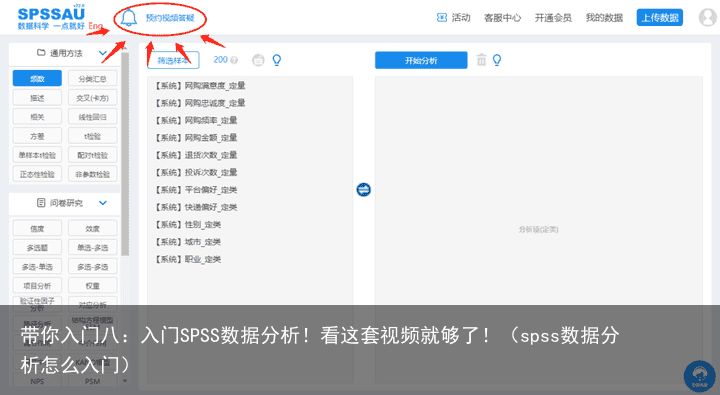Click the 开始分析 button
This screenshot has height=395, width=720.
tap(421, 60)
